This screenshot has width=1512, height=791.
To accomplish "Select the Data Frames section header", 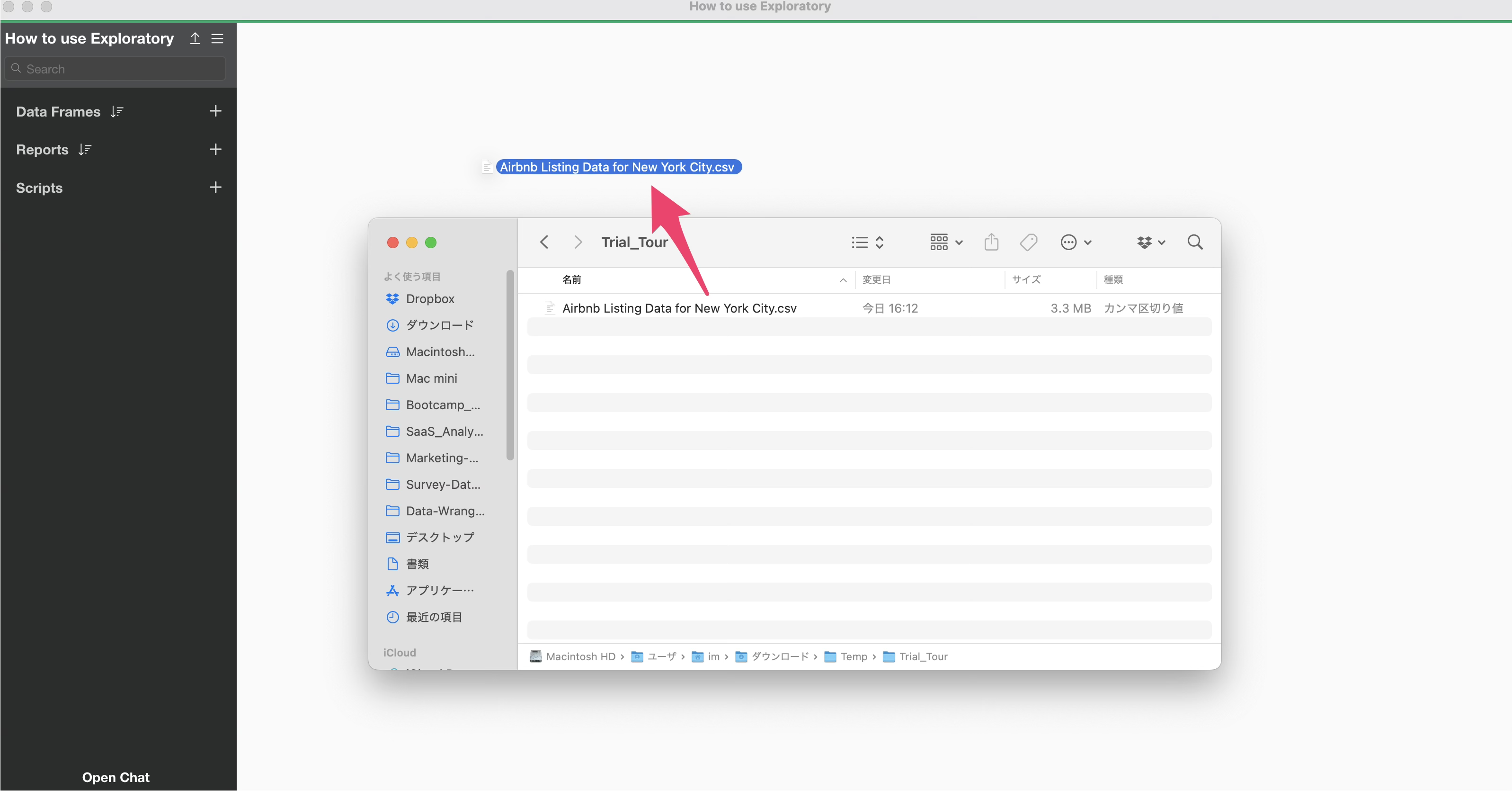I will [58, 112].
